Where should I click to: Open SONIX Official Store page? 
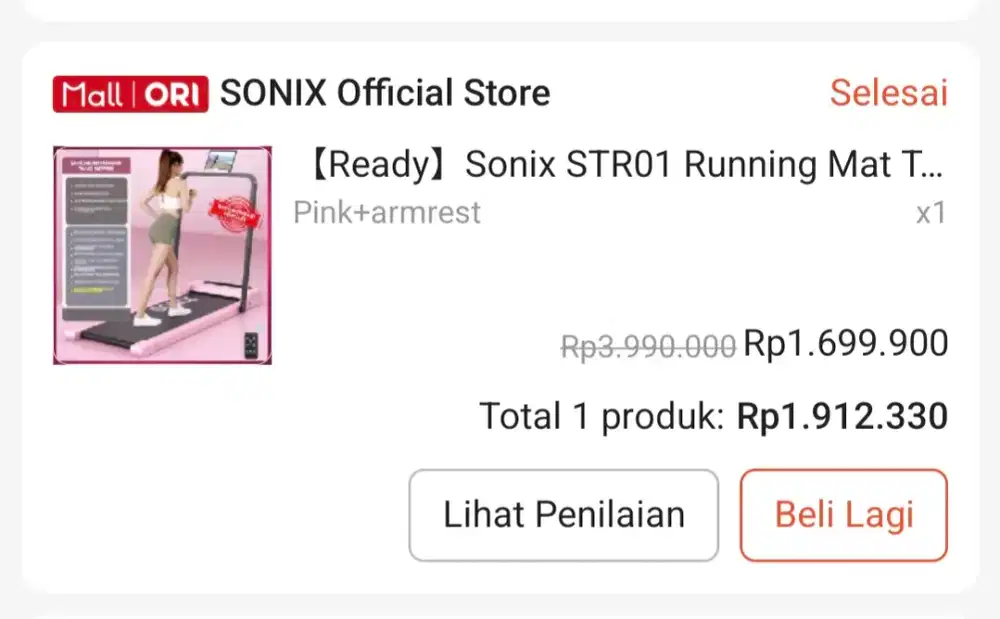[385, 94]
